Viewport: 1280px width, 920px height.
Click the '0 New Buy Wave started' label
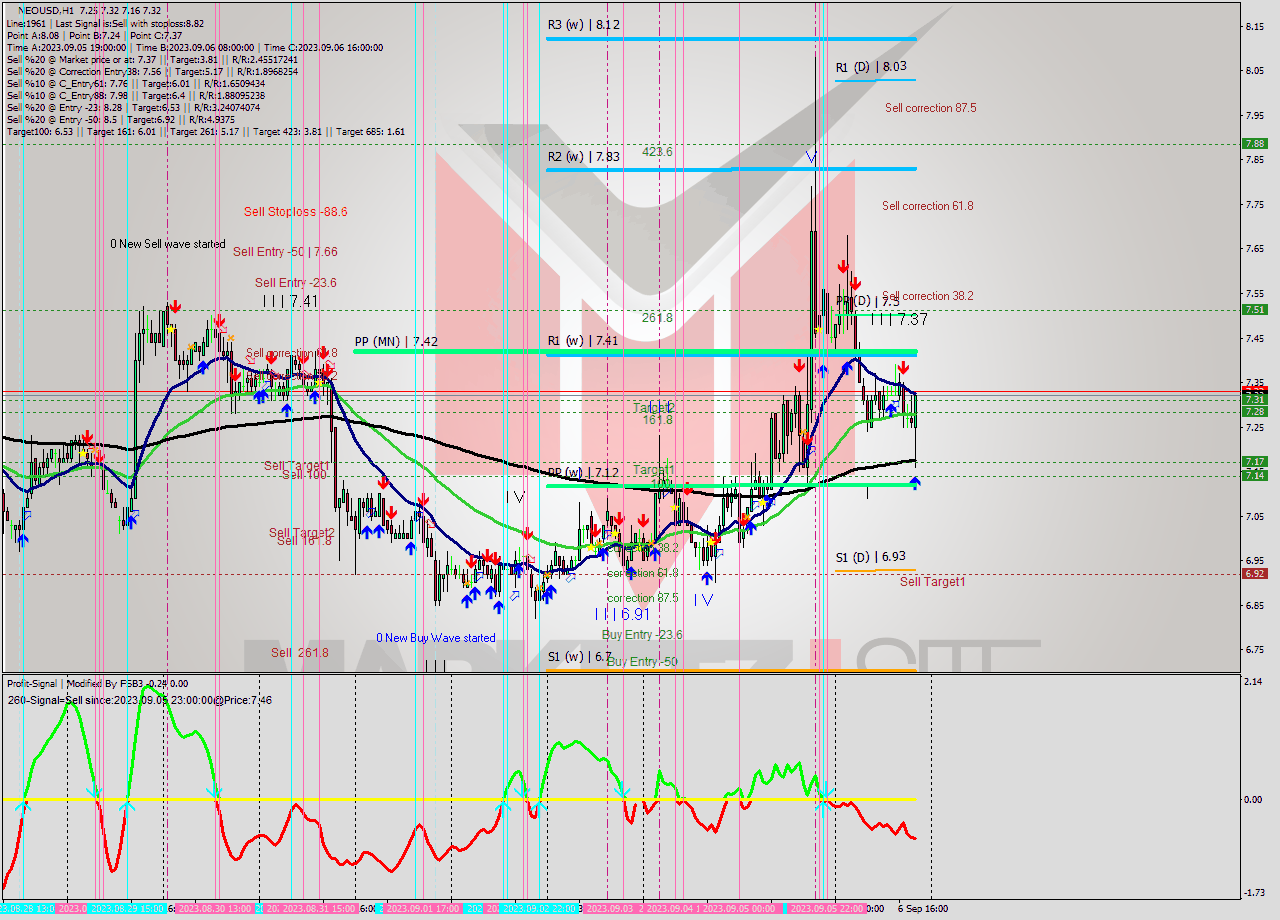[x=436, y=638]
